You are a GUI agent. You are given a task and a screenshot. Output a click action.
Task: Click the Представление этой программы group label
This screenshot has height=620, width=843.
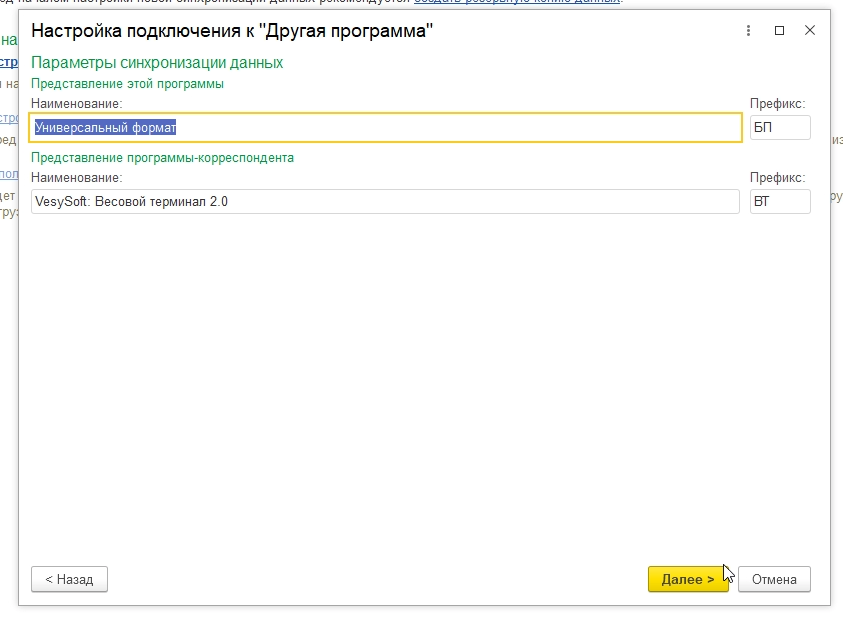point(127,84)
